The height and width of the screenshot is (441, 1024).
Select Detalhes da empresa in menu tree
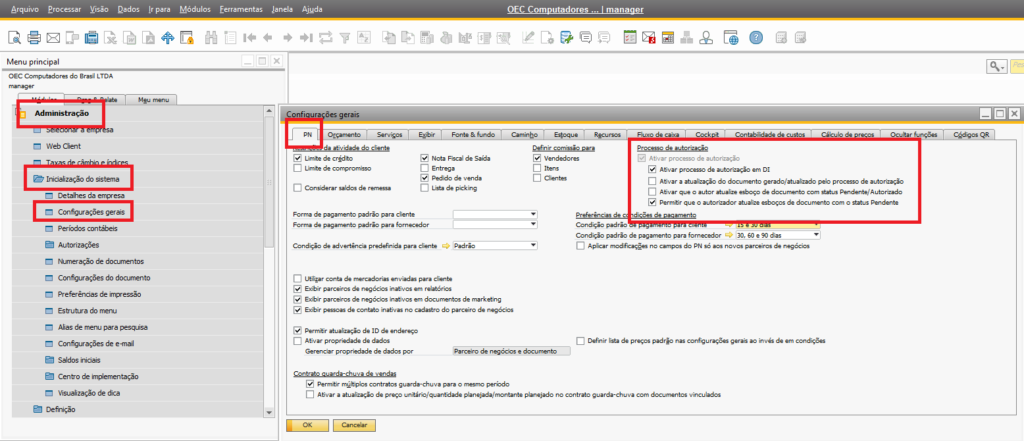pyautogui.click(x=90, y=195)
